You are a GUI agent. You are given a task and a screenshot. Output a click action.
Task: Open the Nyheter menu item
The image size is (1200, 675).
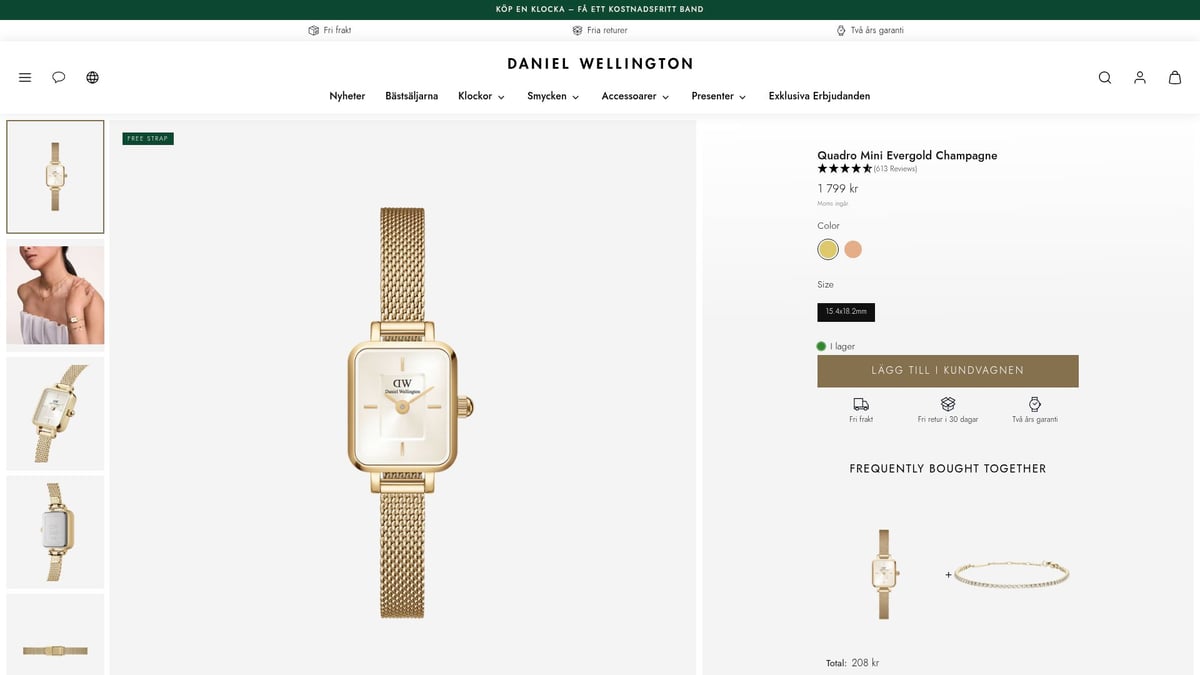click(x=347, y=96)
